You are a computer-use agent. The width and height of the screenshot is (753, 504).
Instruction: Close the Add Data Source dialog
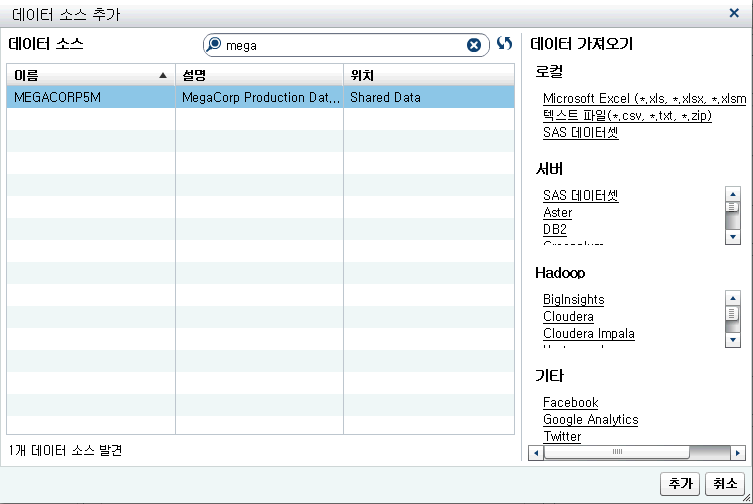[x=735, y=13]
